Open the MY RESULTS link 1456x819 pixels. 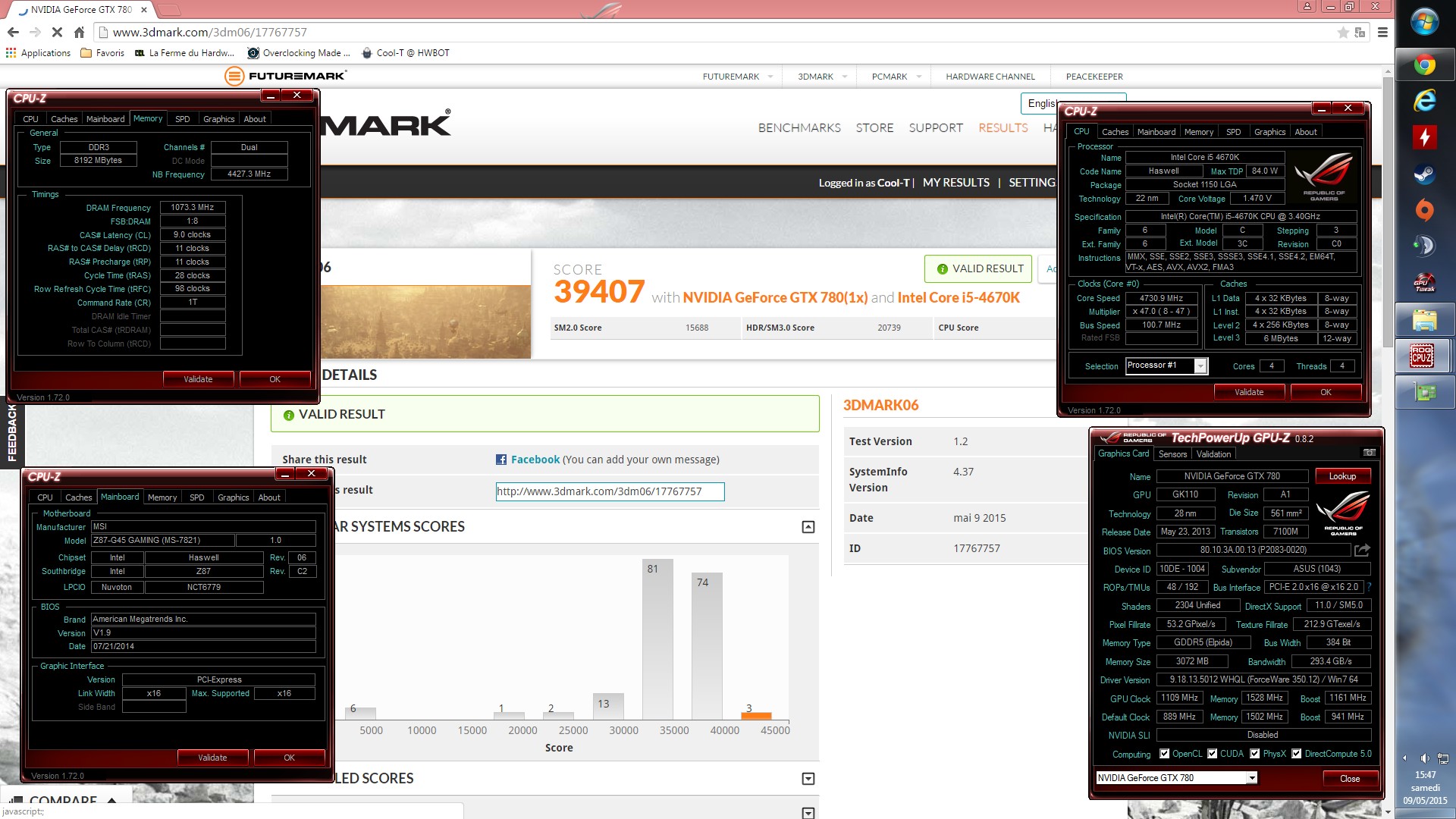click(x=955, y=183)
